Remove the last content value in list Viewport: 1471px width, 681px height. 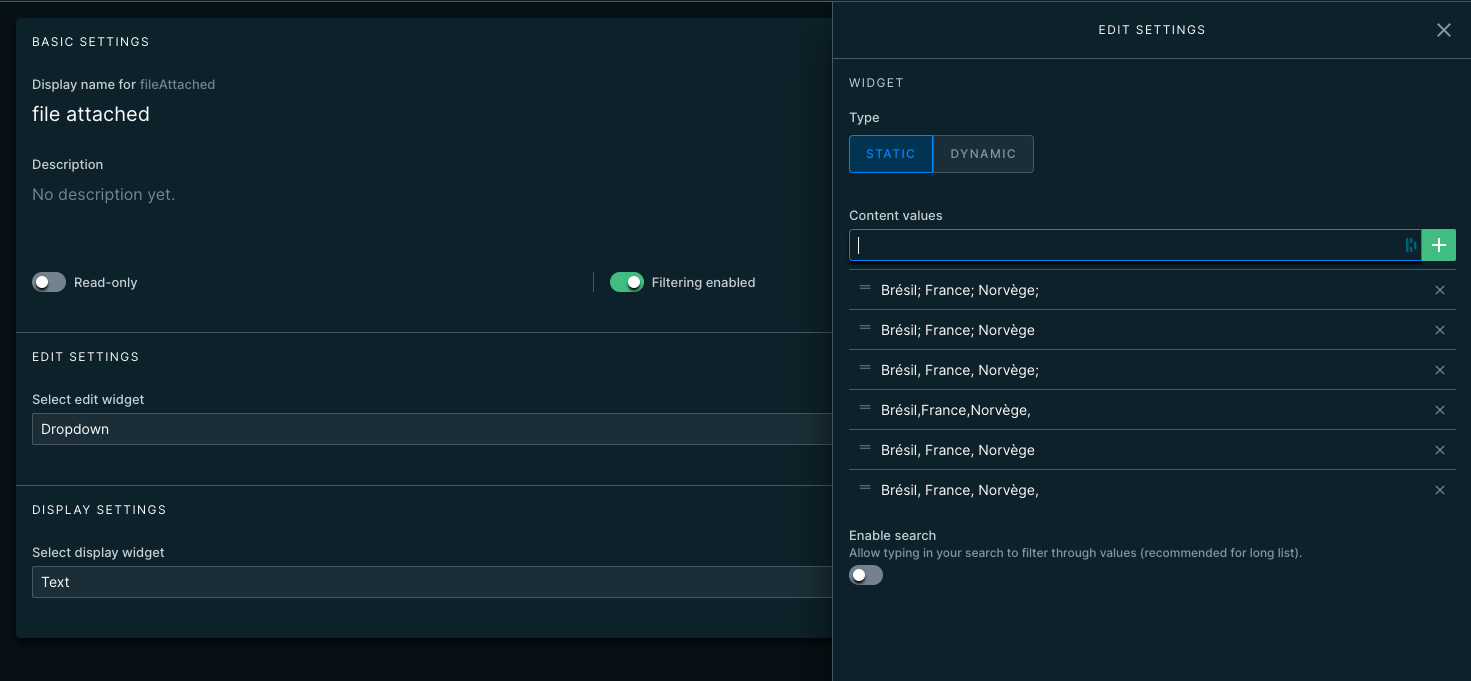(x=1440, y=490)
